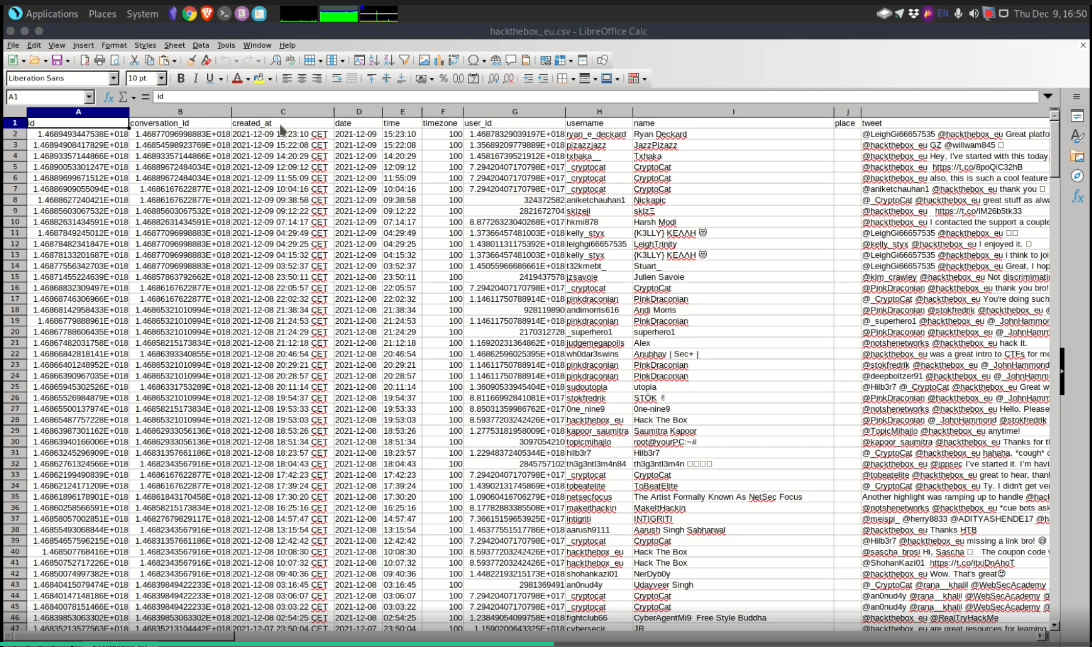Viewport: 1092px width, 647px height.
Task: Open the Name Box dropdown arrow
Action: [89, 97]
